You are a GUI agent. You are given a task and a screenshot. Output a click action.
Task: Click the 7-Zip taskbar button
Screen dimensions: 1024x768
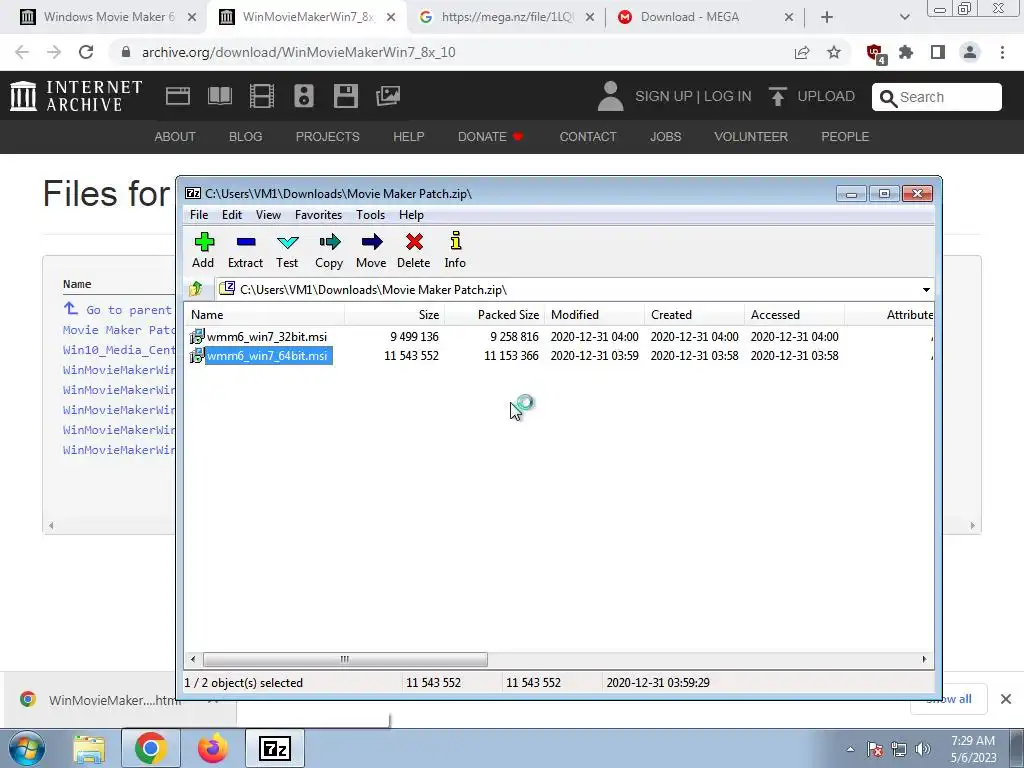[x=275, y=749]
